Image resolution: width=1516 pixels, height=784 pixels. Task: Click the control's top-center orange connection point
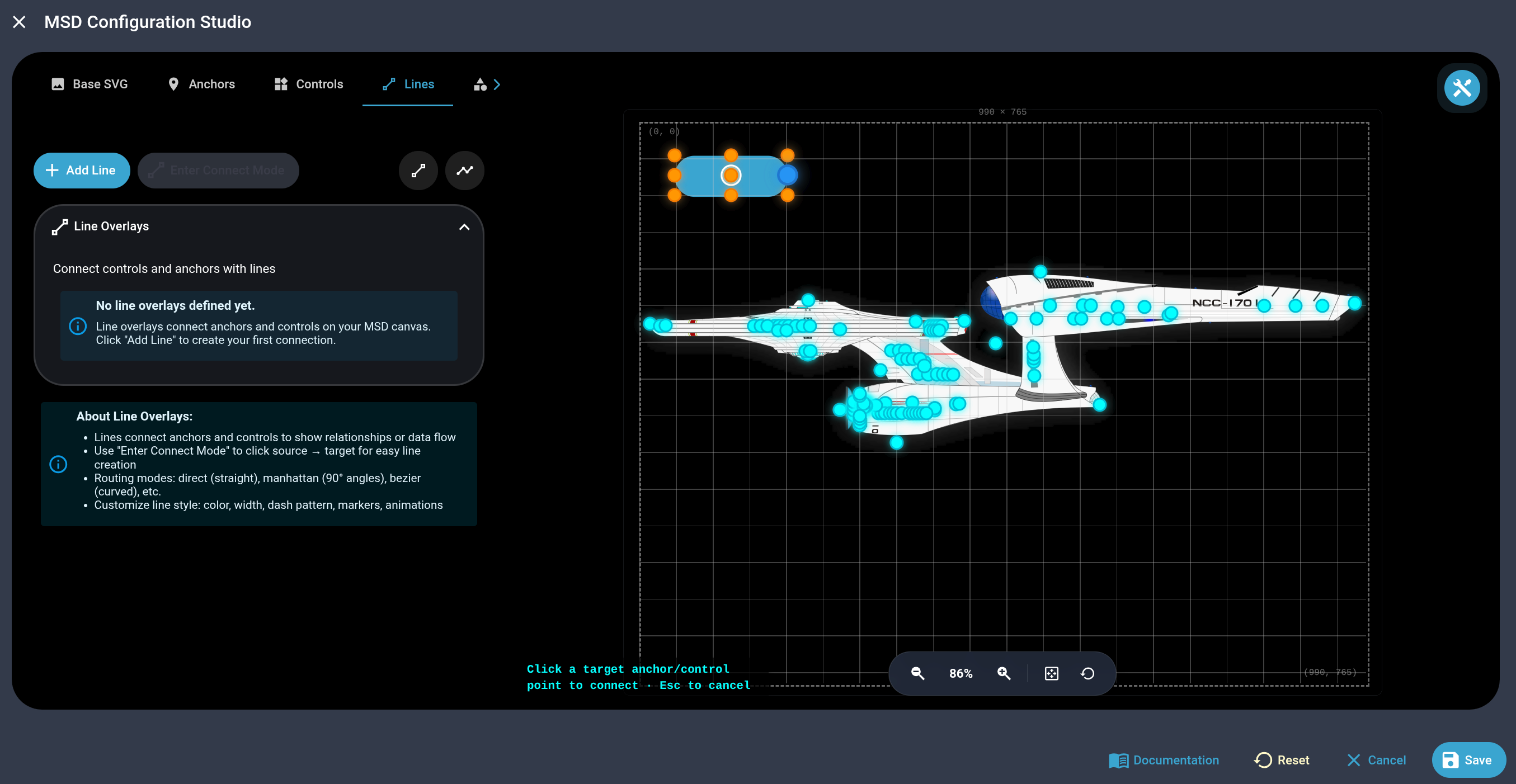(x=731, y=155)
